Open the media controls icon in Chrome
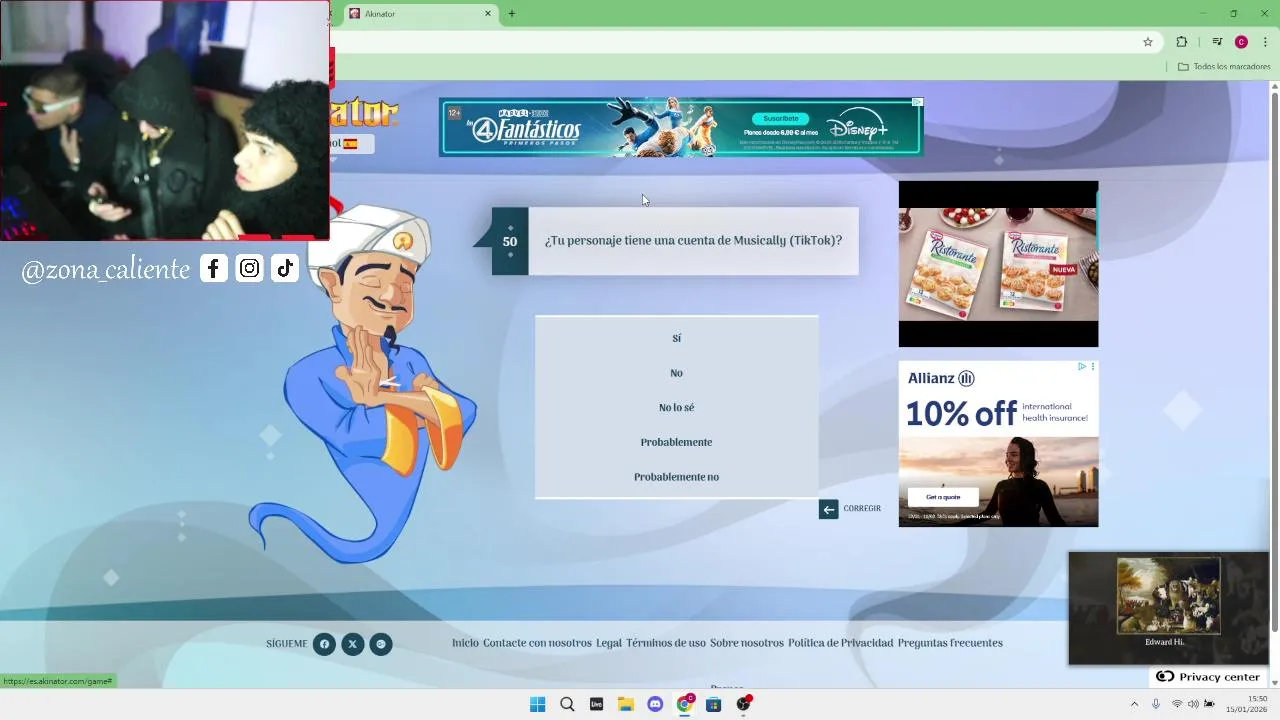Viewport: 1280px width, 720px height. (x=1217, y=42)
